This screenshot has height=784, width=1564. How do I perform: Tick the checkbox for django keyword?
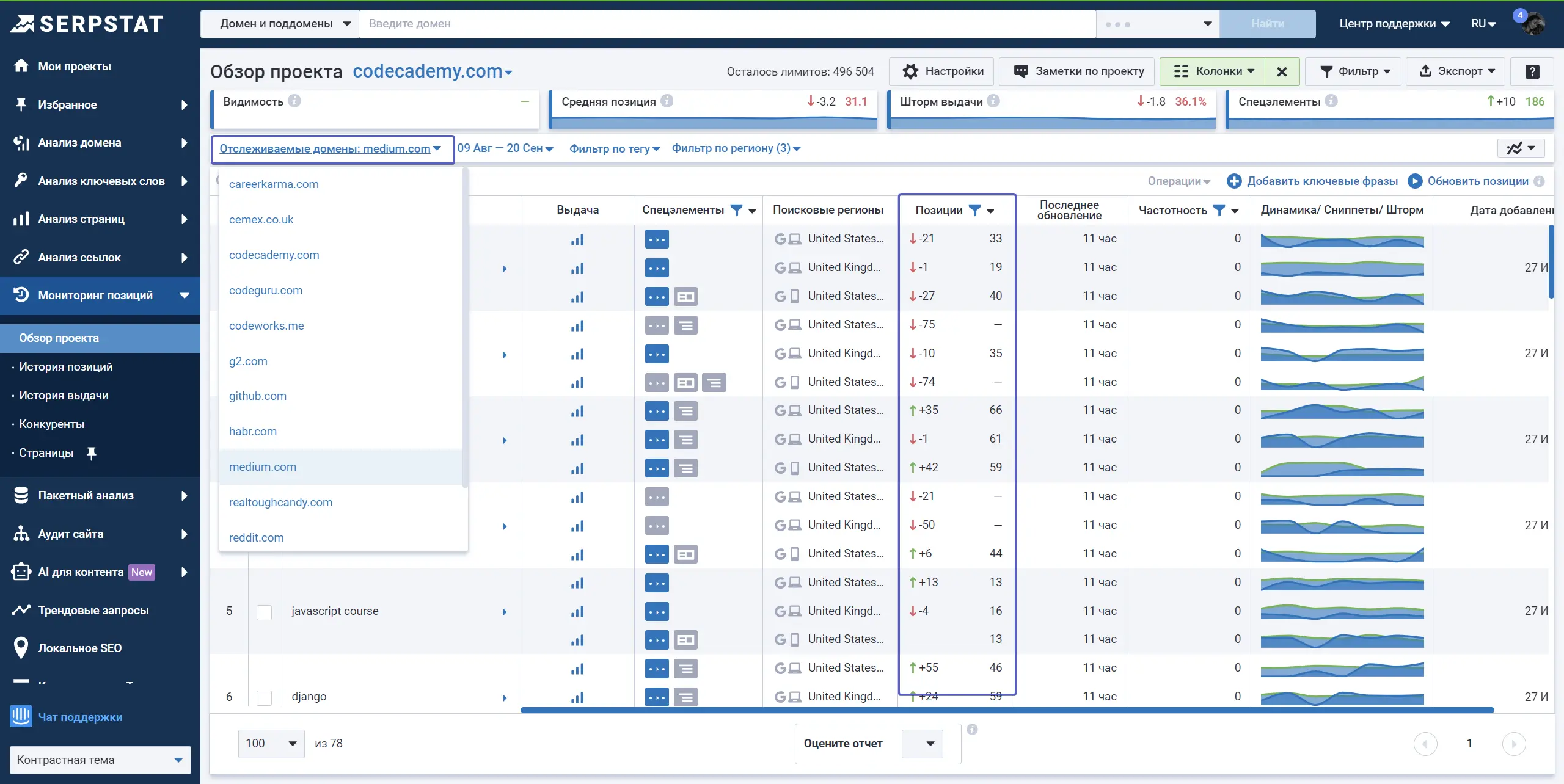click(x=264, y=697)
